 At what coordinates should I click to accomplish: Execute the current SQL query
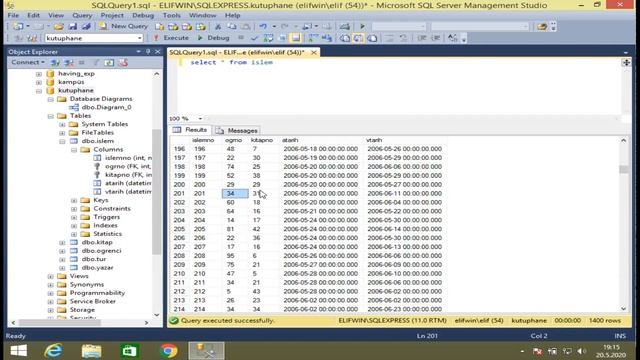pyautogui.click(x=171, y=38)
